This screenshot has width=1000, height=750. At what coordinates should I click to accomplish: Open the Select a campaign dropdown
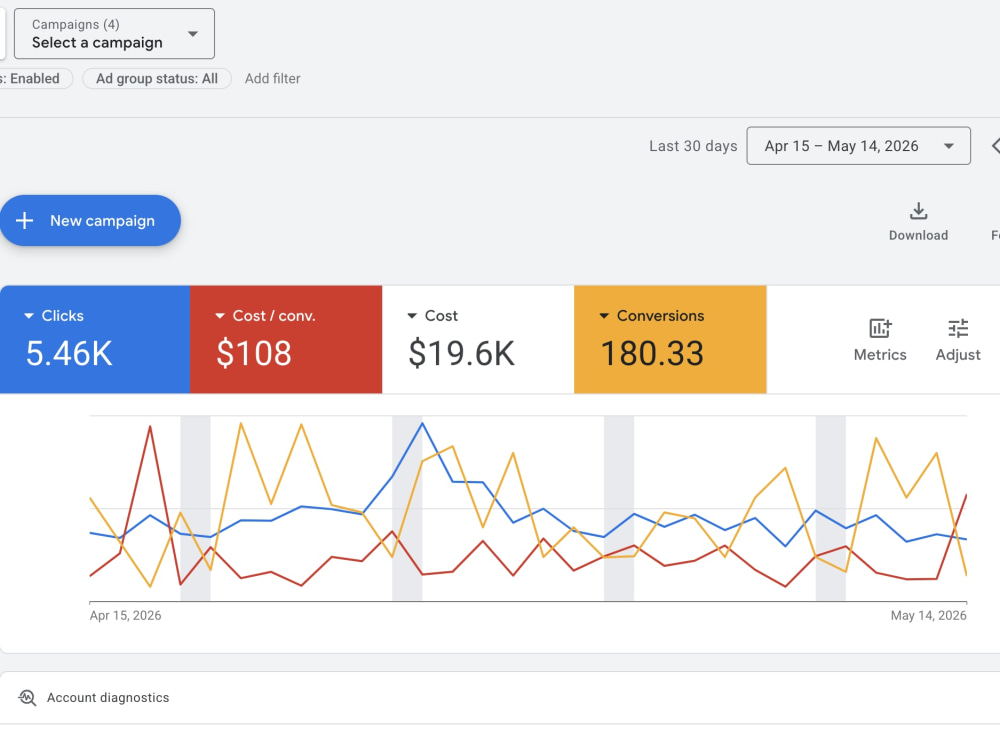pyautogui.click(x=114, y=34)
